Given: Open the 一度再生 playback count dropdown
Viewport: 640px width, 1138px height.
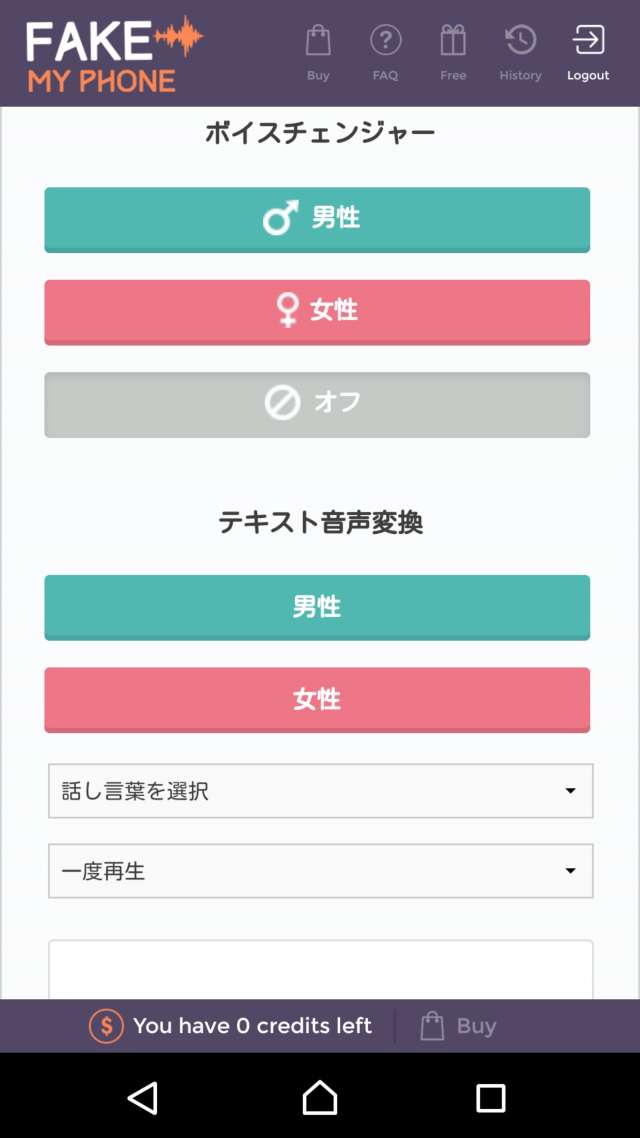Looking at the screenshot, I should pyautogui.click(x=320, y=871).
